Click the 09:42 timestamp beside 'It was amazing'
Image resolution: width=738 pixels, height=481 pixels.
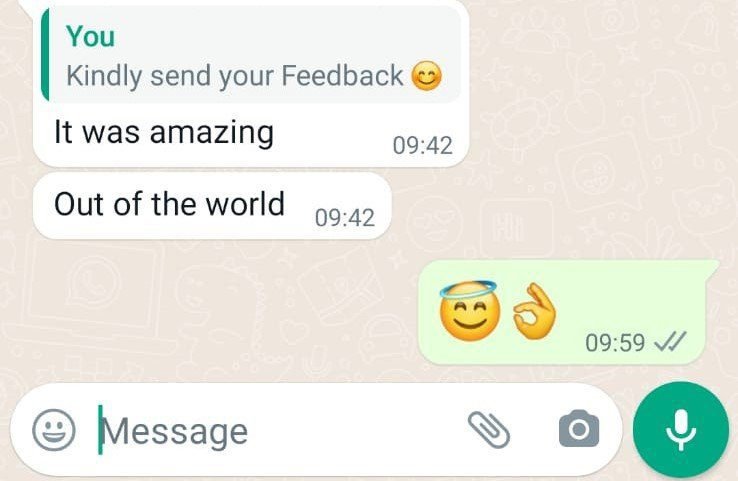point(423,145)
